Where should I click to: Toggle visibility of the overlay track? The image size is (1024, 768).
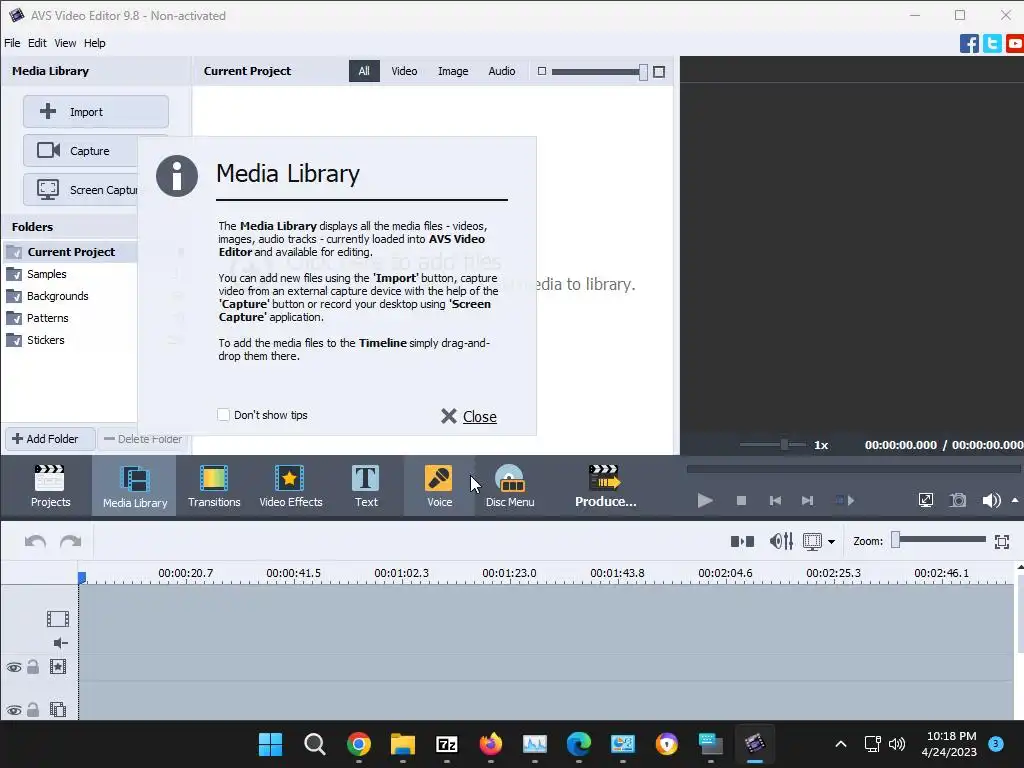14,710
